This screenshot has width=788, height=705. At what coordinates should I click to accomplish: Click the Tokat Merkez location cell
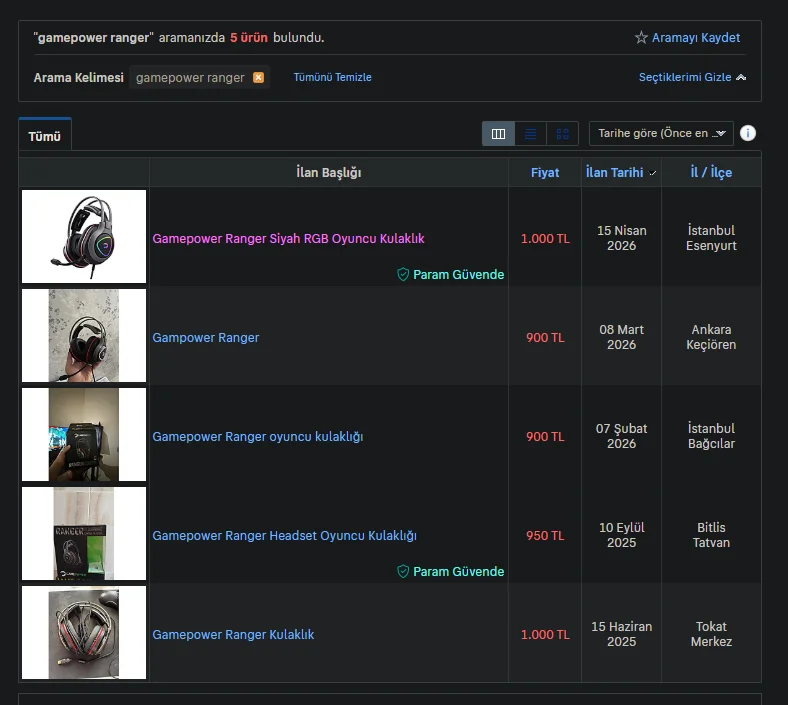point(711,634)
